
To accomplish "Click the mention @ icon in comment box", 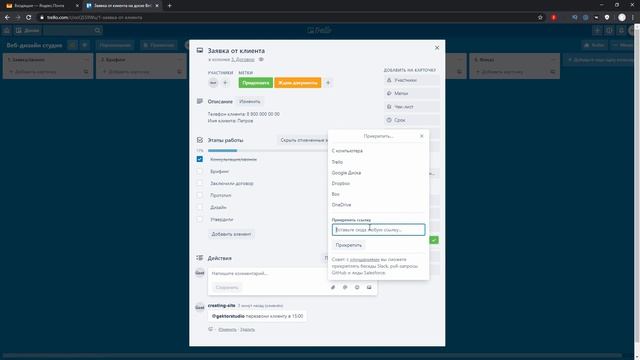I will point(345,287).
